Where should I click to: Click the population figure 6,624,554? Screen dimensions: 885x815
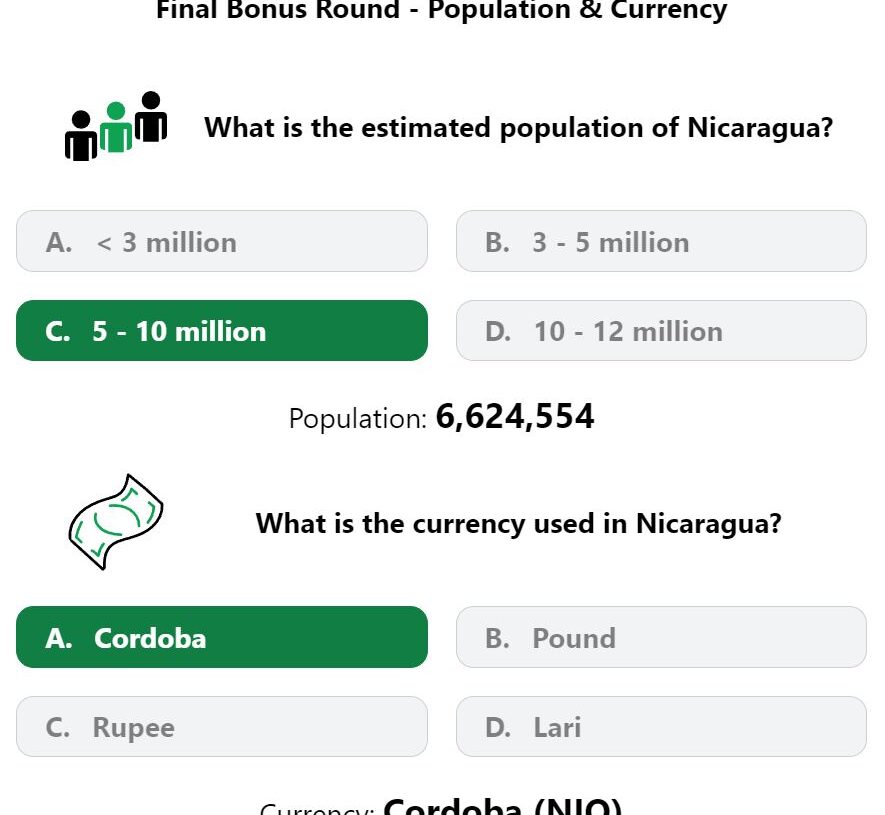(x=515, y=417)
